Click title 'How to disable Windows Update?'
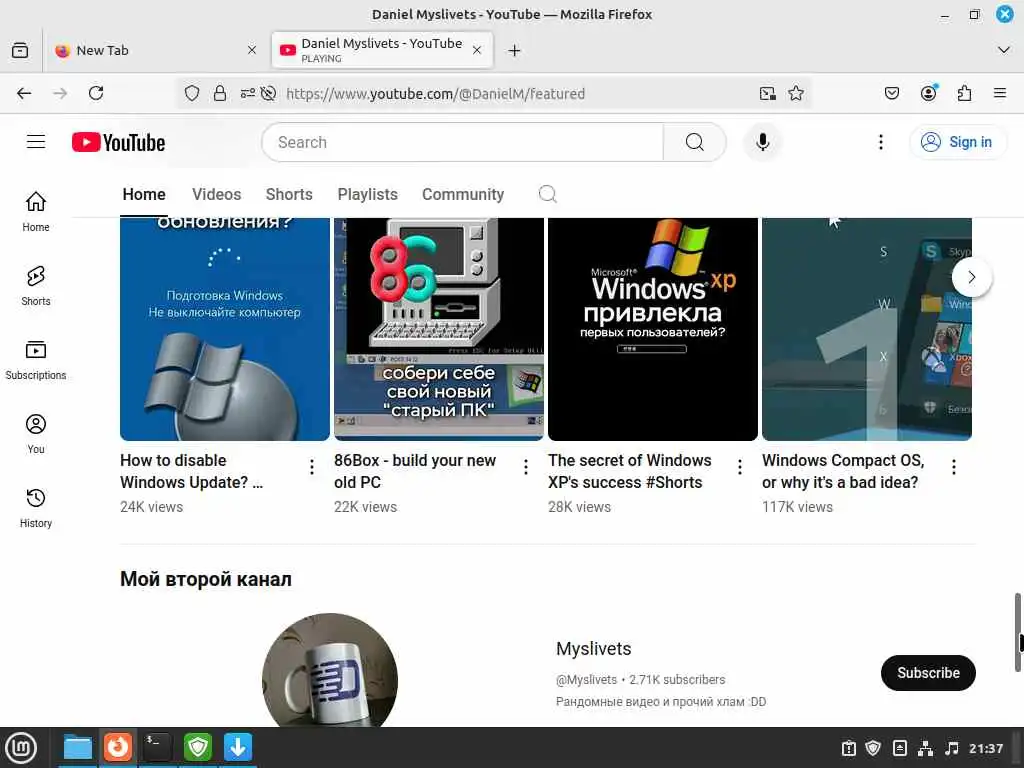This screenshot has width=1024, height=768. click(191, 471)
